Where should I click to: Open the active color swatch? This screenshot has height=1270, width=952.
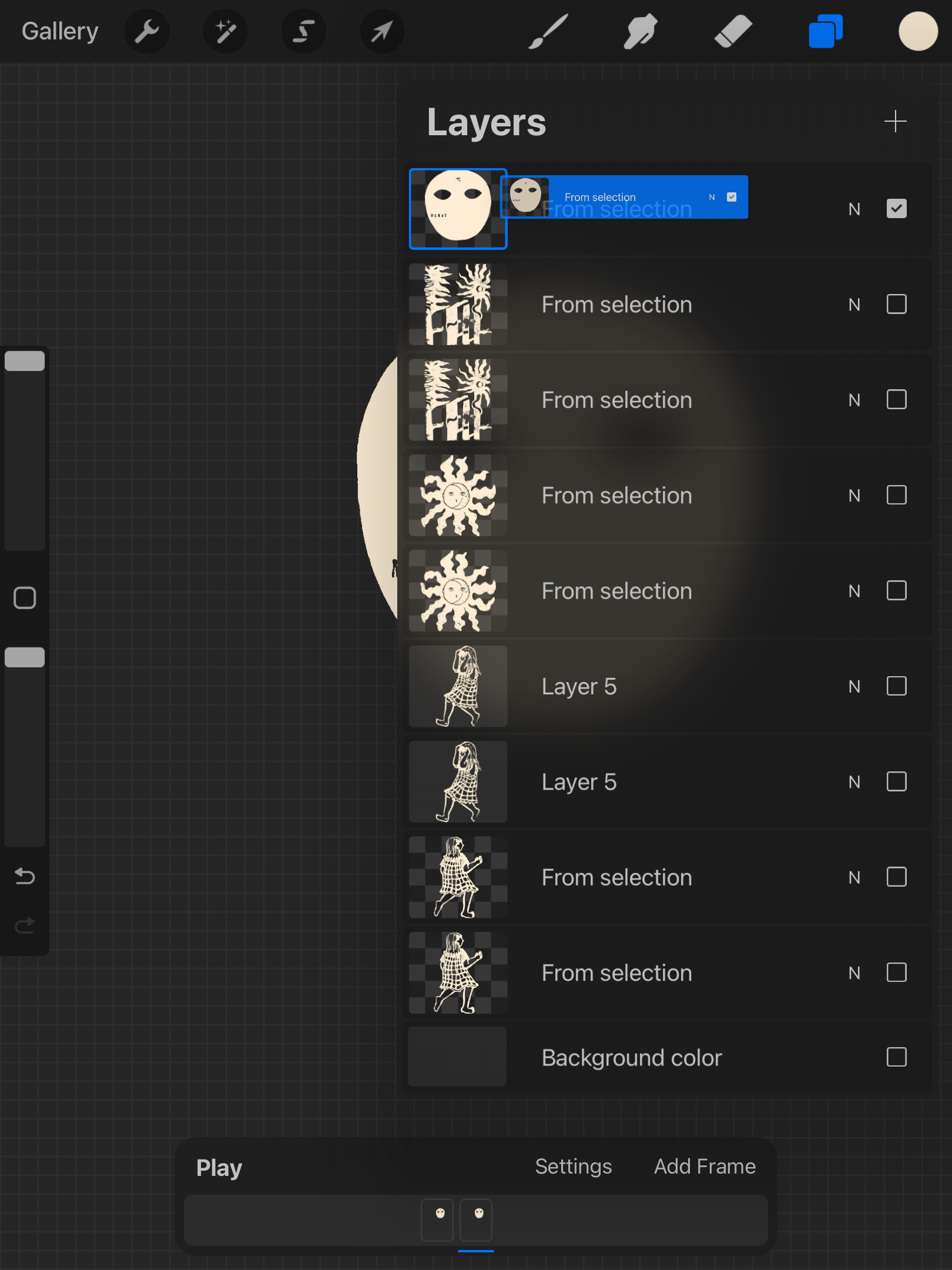918,32
